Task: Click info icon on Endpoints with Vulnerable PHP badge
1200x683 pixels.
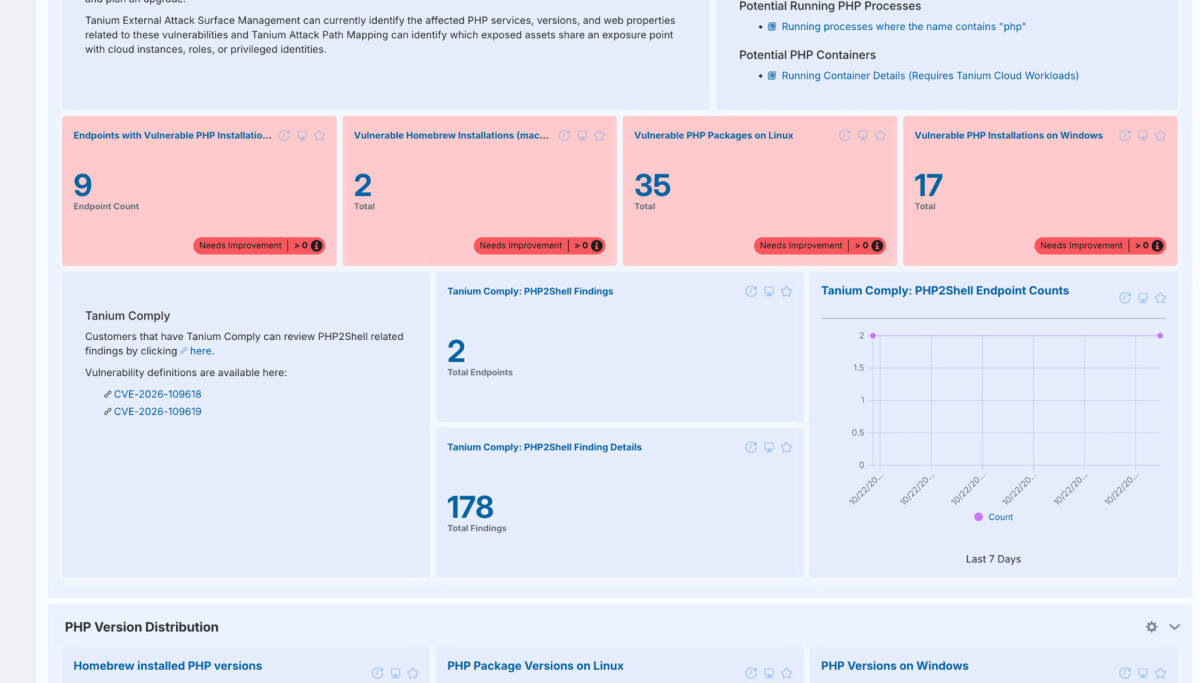Action: pyautogui.click(x=317, y=246)
